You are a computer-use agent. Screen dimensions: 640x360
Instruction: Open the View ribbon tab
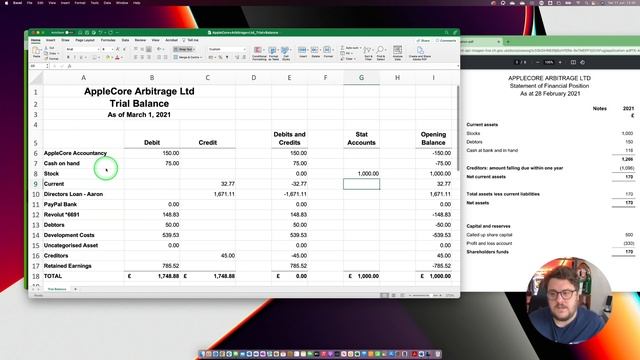tap(156, 40)
